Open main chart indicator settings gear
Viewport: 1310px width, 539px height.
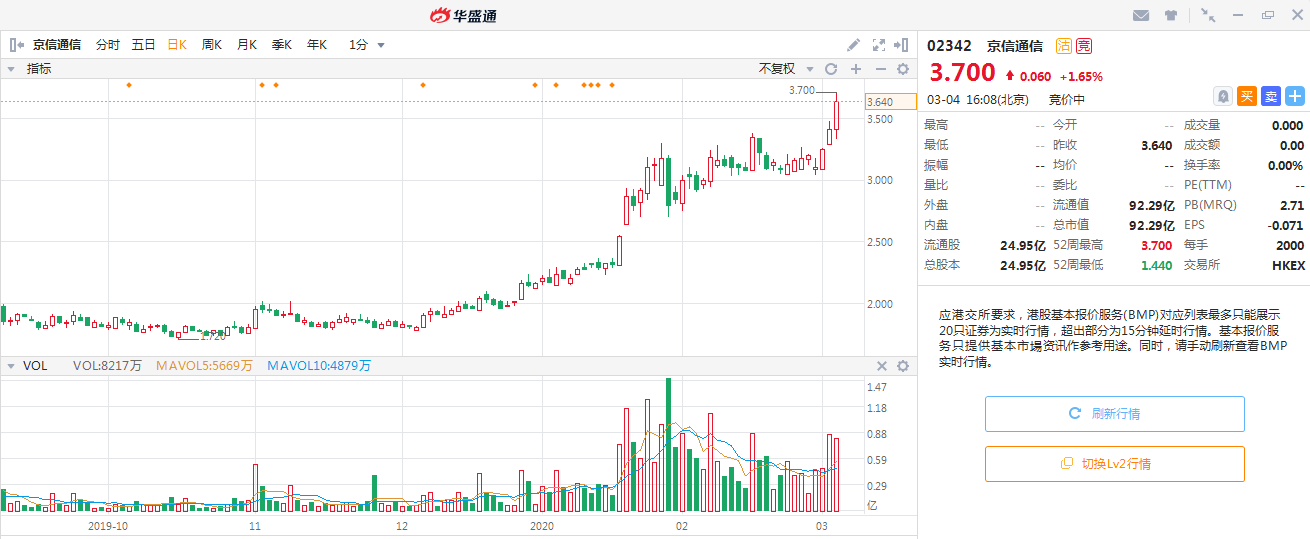(x=903, y=69)
